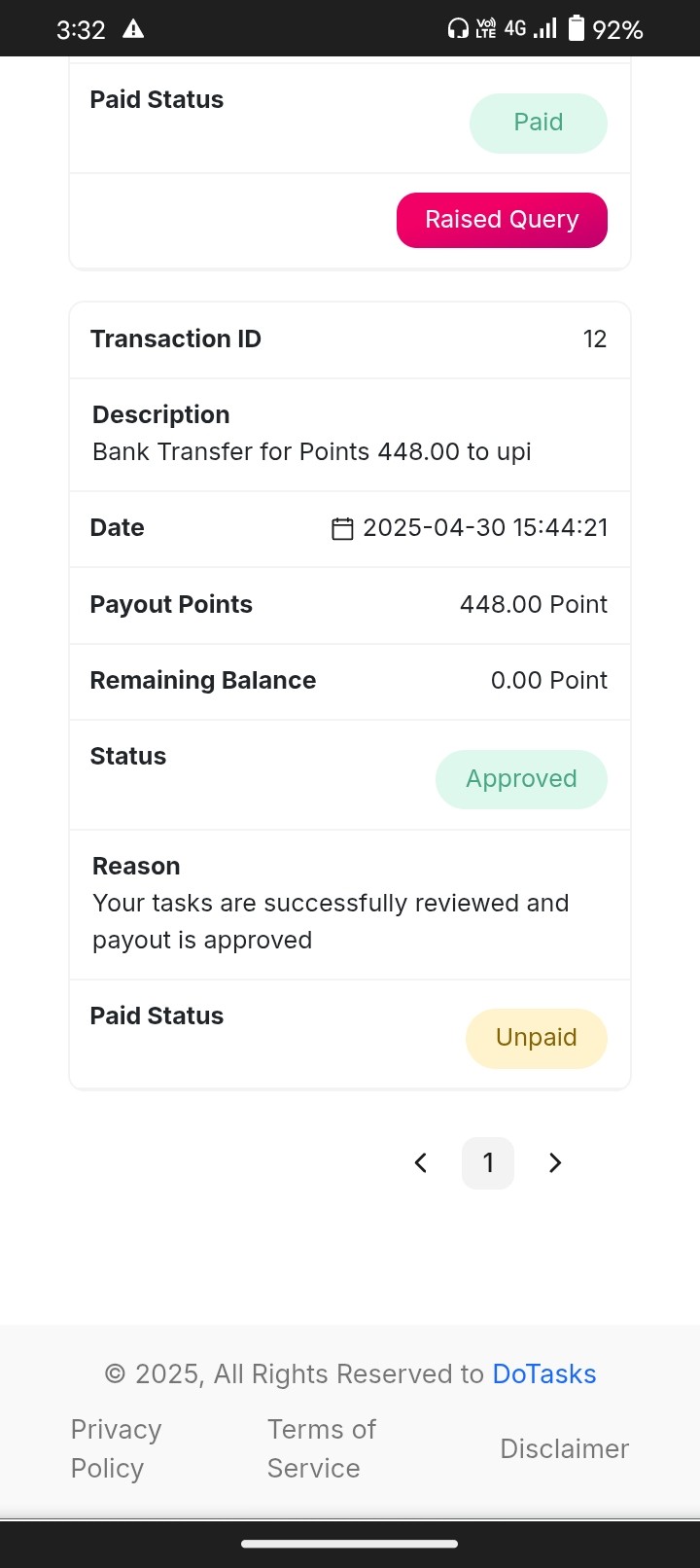
Task: Tap the Android navigation gesture bar
Action: pos(350,1543)
